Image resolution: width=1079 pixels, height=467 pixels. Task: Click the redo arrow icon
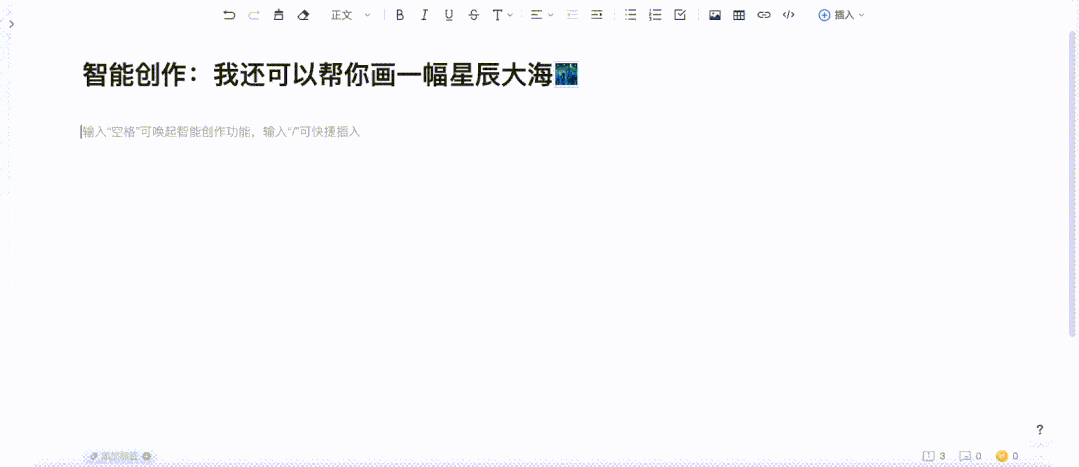[254, 15]
